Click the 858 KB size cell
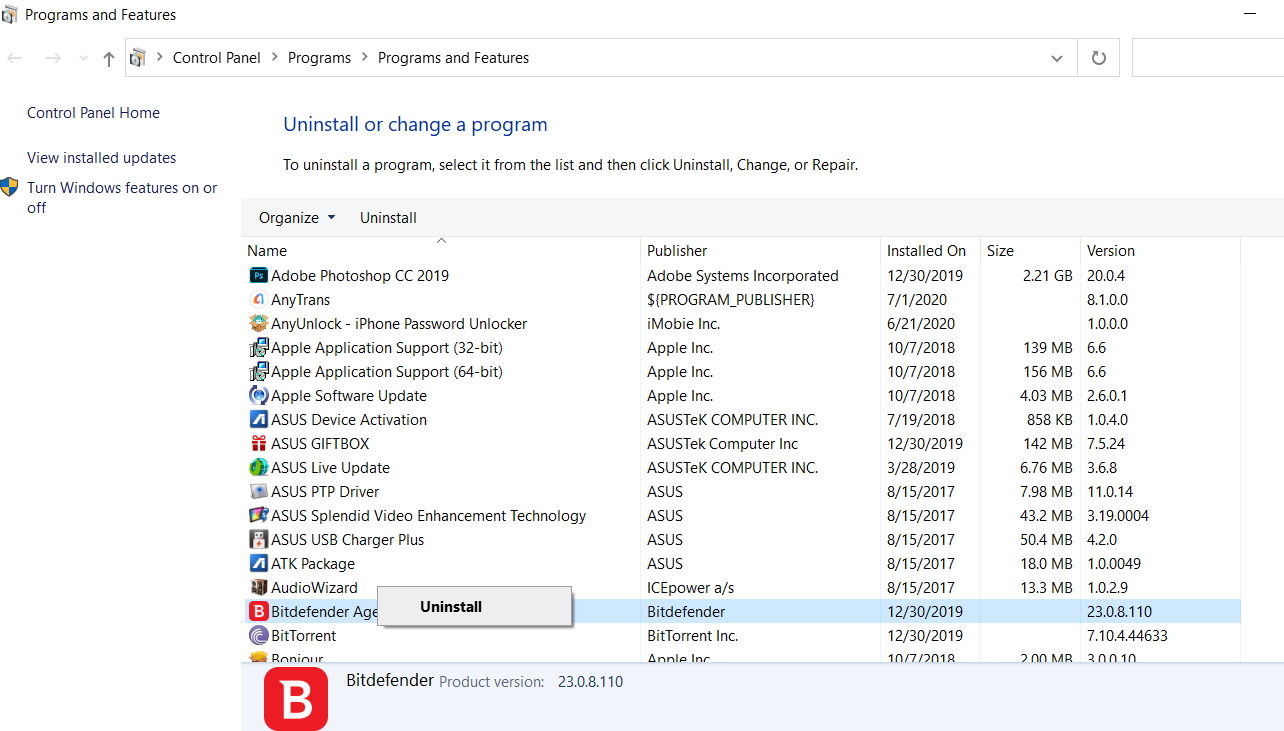The height and width of the screenshot is (731, 1284). point(1050,420)
